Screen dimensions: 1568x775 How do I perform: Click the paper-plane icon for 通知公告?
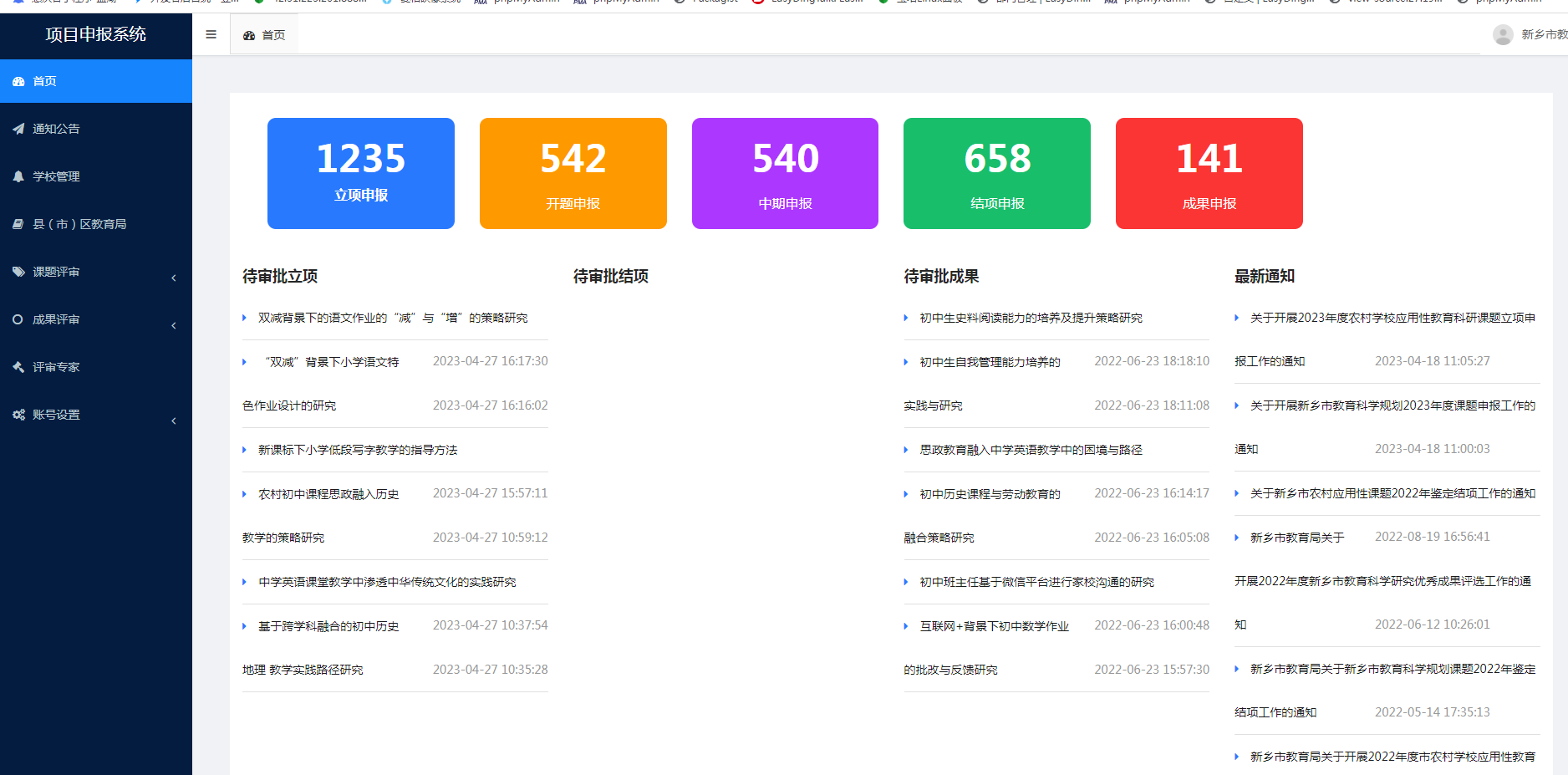(x=18, y=129)
